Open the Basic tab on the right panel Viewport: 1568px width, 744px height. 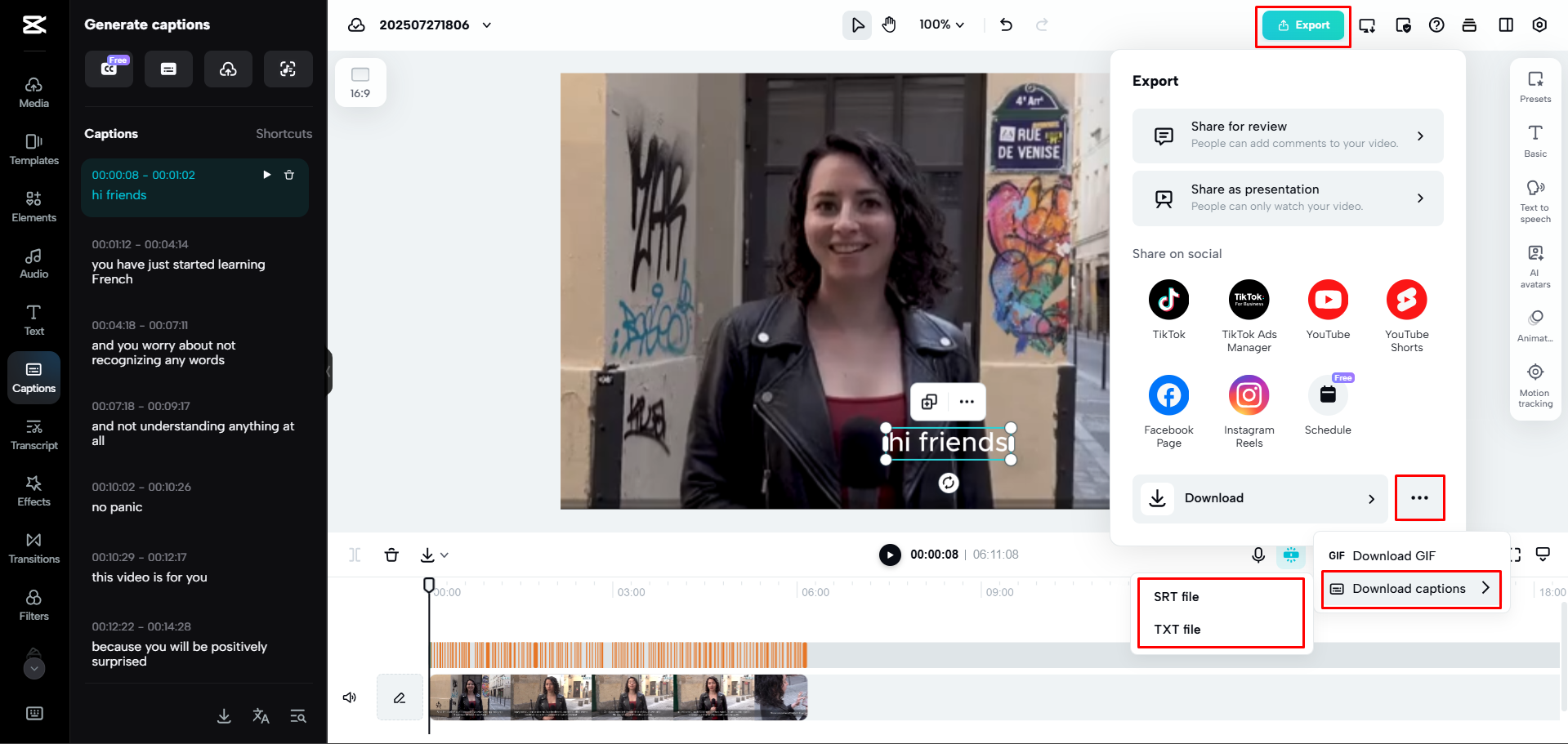(x=1535, y=141)
